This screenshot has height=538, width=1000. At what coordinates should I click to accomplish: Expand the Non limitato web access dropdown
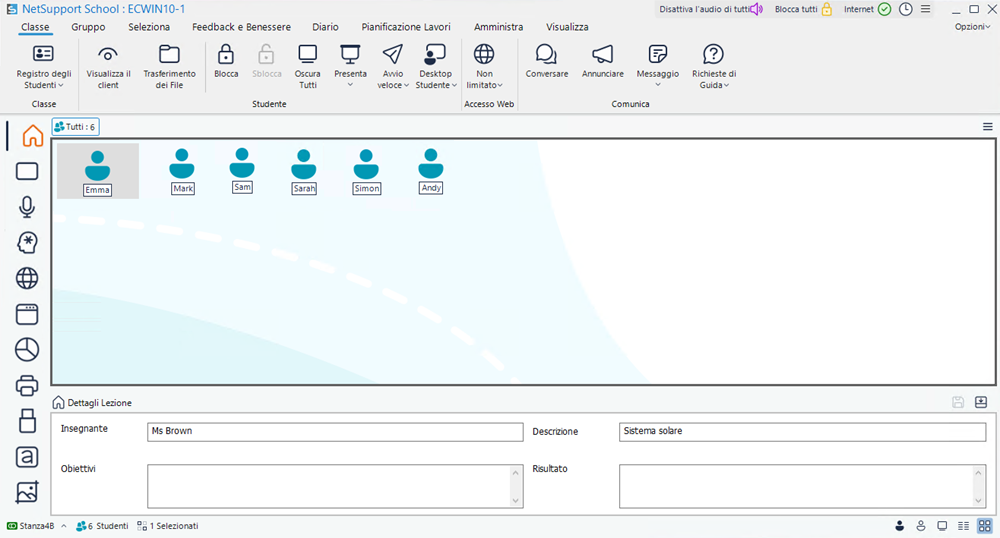[484, 85]
